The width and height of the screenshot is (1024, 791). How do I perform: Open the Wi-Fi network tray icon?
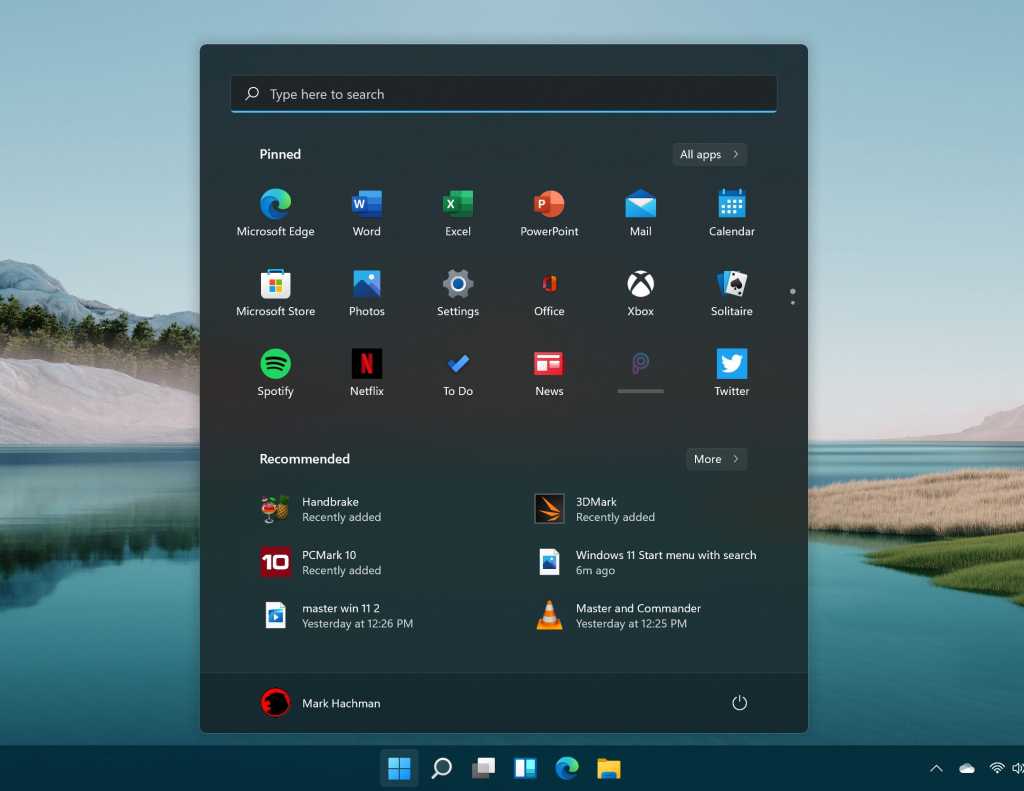[x=997, y=769]
